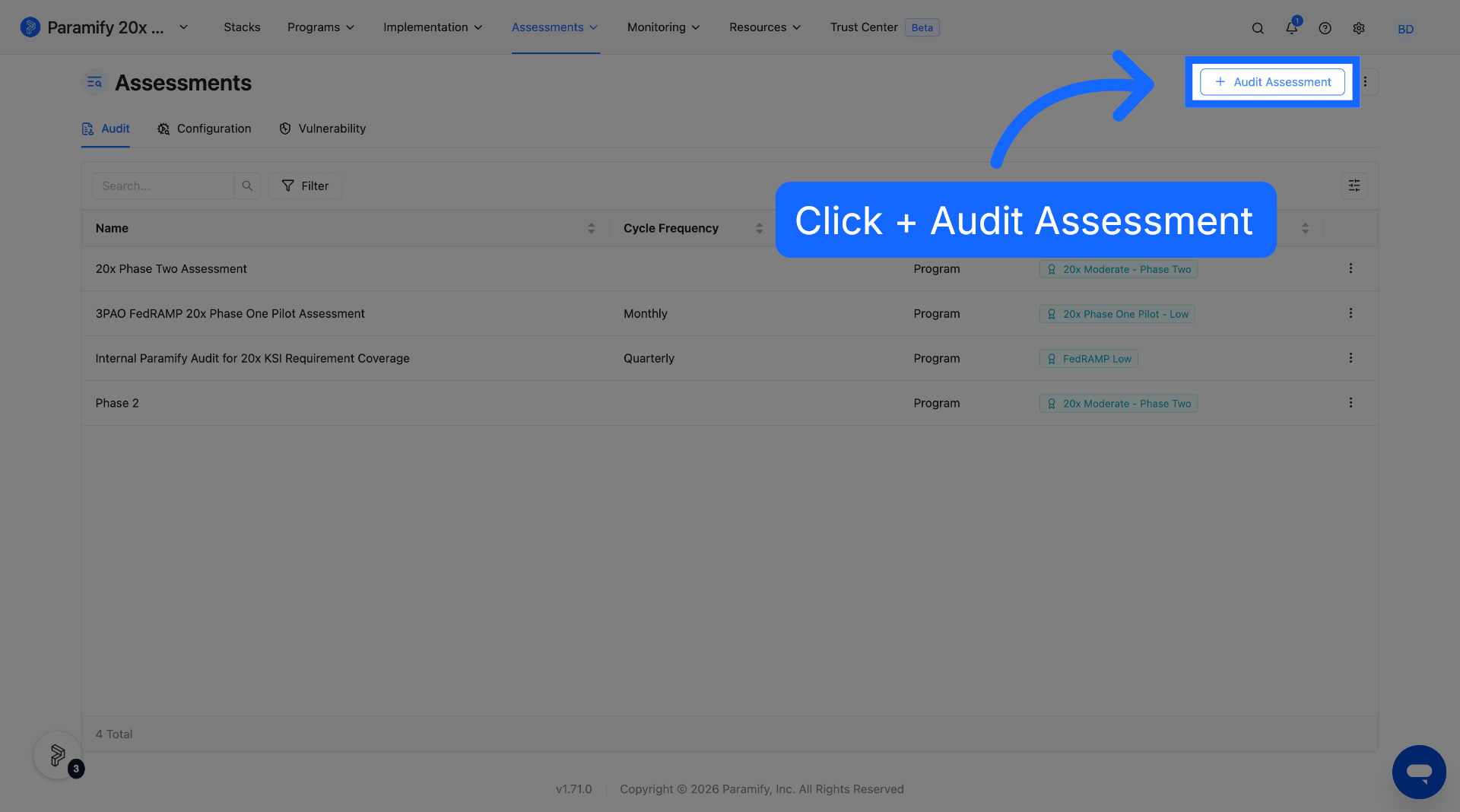
Task: Open notifications bell
Action: [x=1291, y=28]
